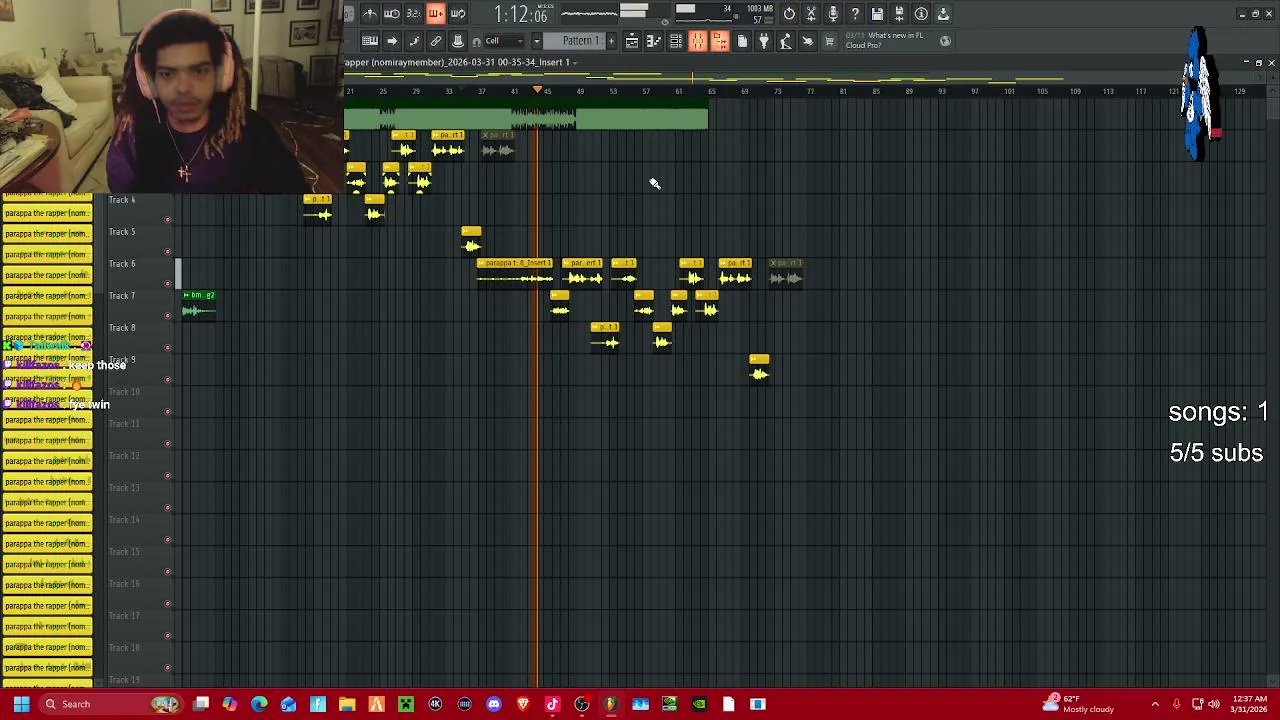
Task: Add new pattern with plus button
Action: [x=611, y=41]
